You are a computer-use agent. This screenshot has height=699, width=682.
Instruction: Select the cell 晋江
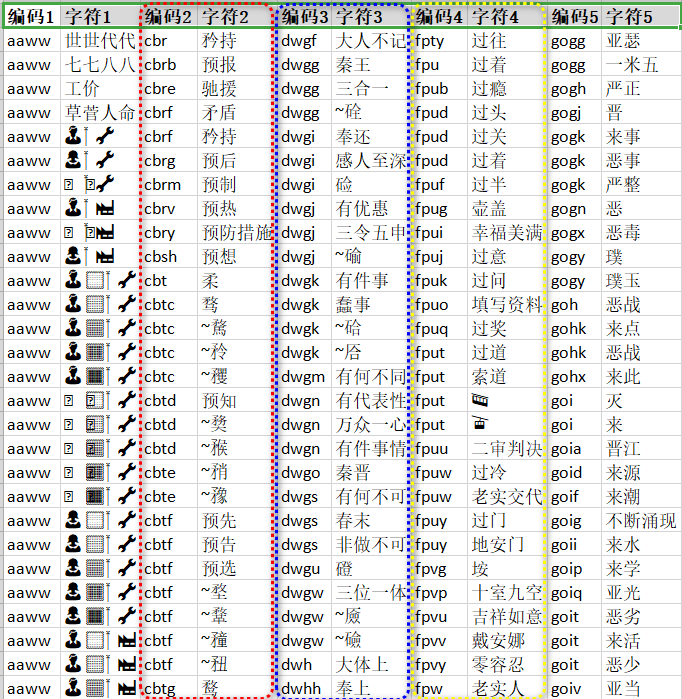tap(641, 449)
